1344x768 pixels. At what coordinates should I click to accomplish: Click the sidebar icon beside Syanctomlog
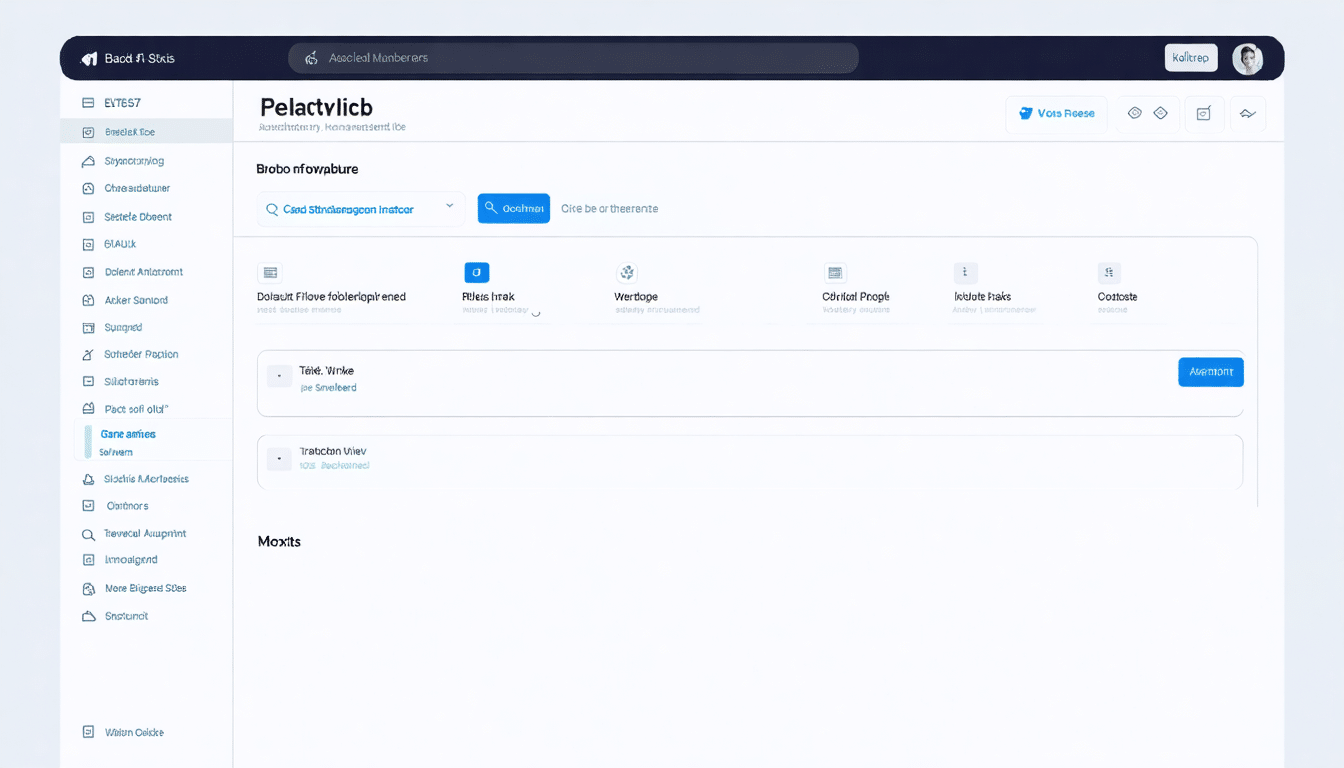(88, 161)
